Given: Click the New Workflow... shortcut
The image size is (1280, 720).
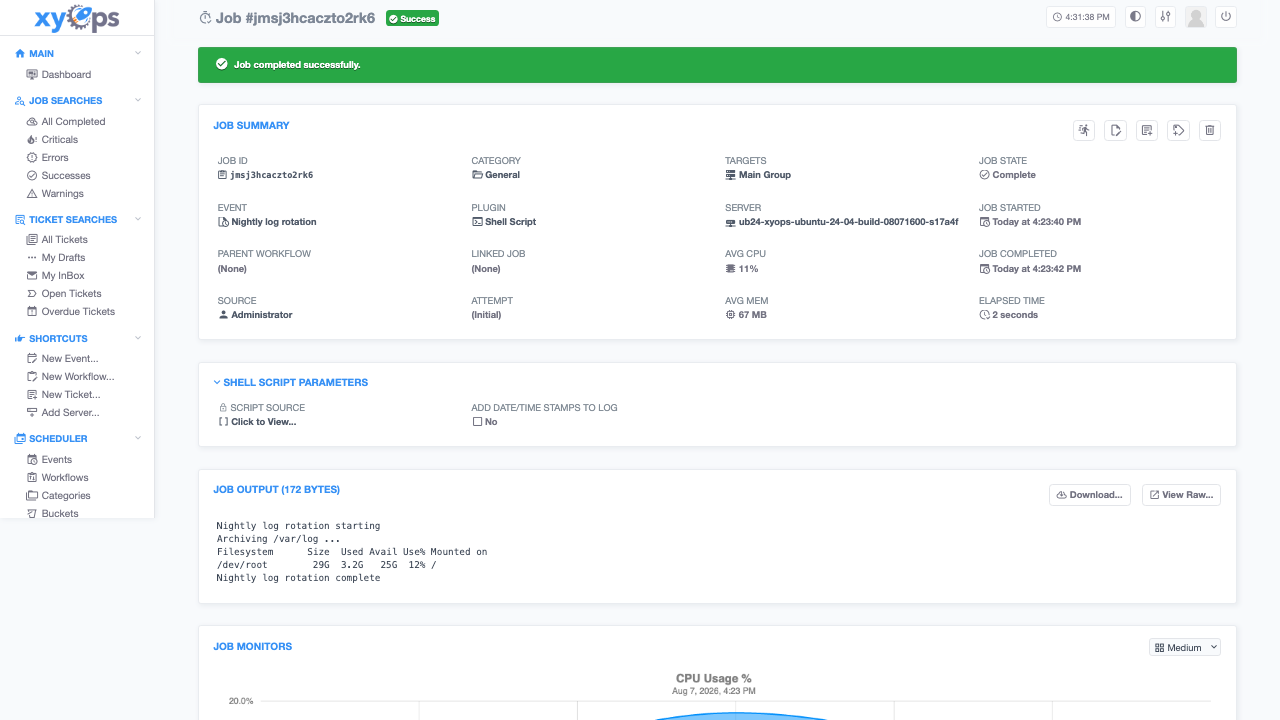Looking at the screenshot, I should coord(78,377).
